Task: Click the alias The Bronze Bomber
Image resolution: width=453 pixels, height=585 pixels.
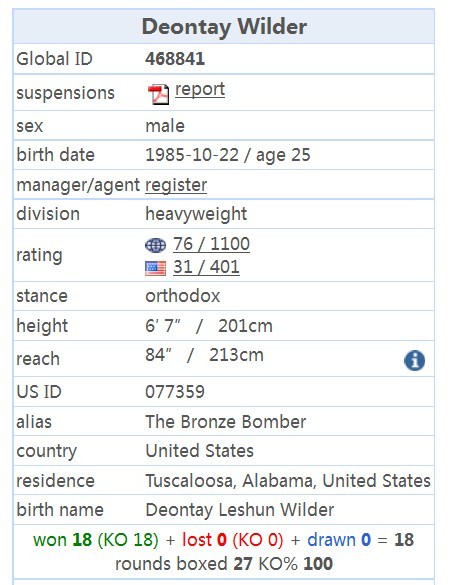Action: click(x=226, y=422)
